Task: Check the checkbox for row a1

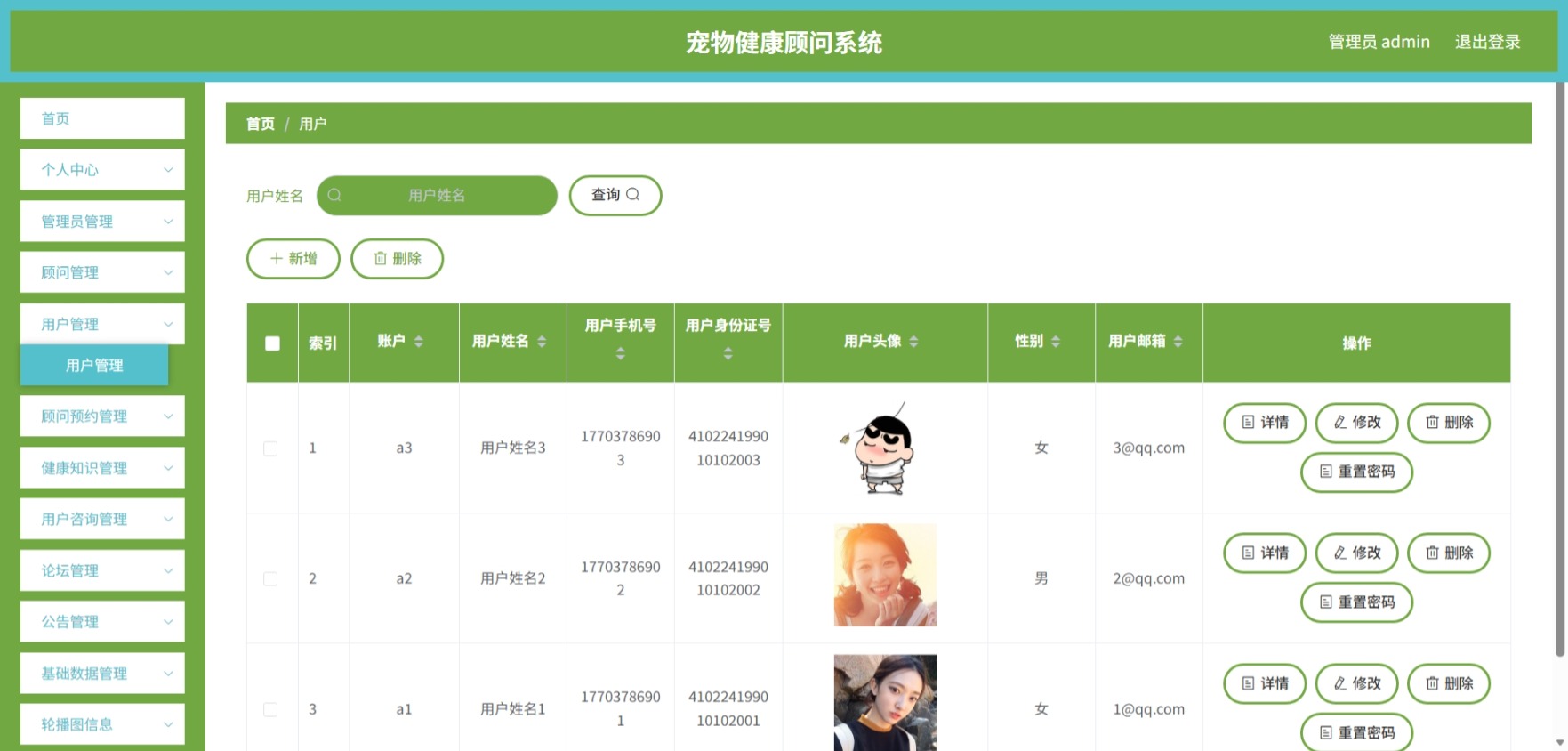Action: pyautogui.click(x=270, y=710)
